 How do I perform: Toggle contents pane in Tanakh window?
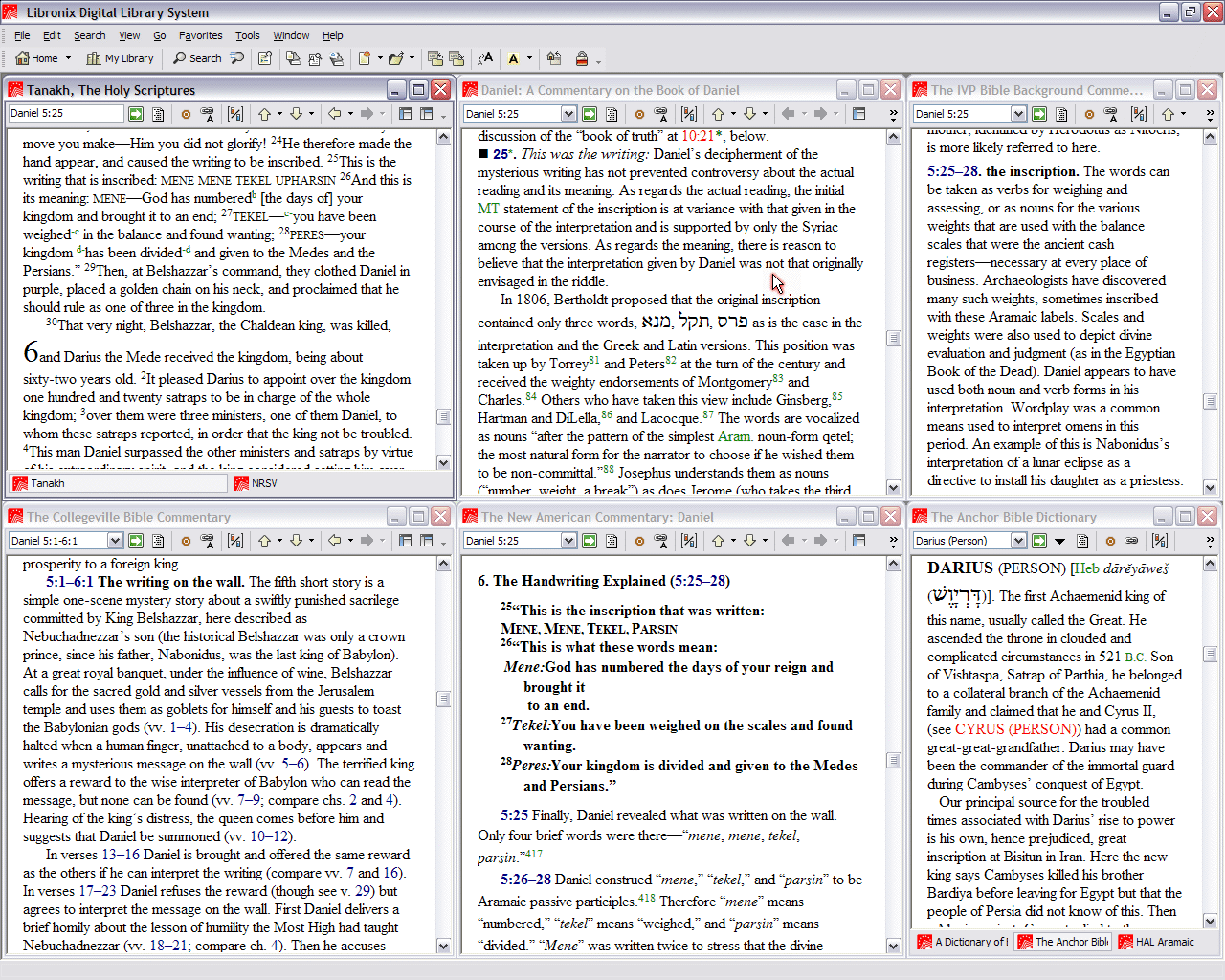[x=405, y=114]
